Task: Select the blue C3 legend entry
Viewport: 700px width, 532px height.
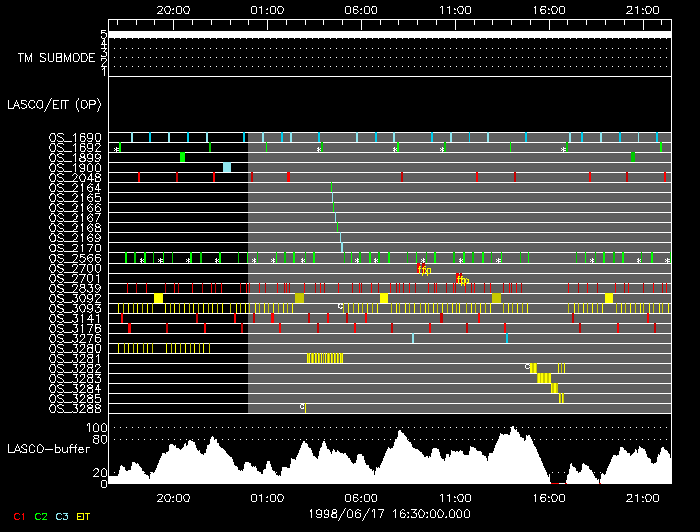Action: coord(63,516)
